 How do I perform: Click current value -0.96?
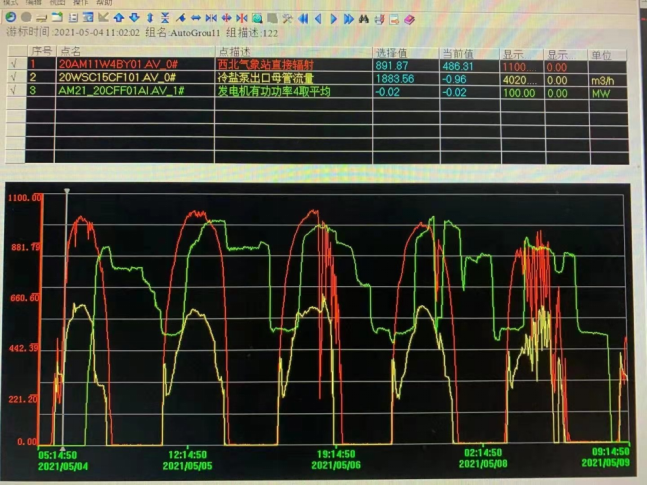pos(454,79)
